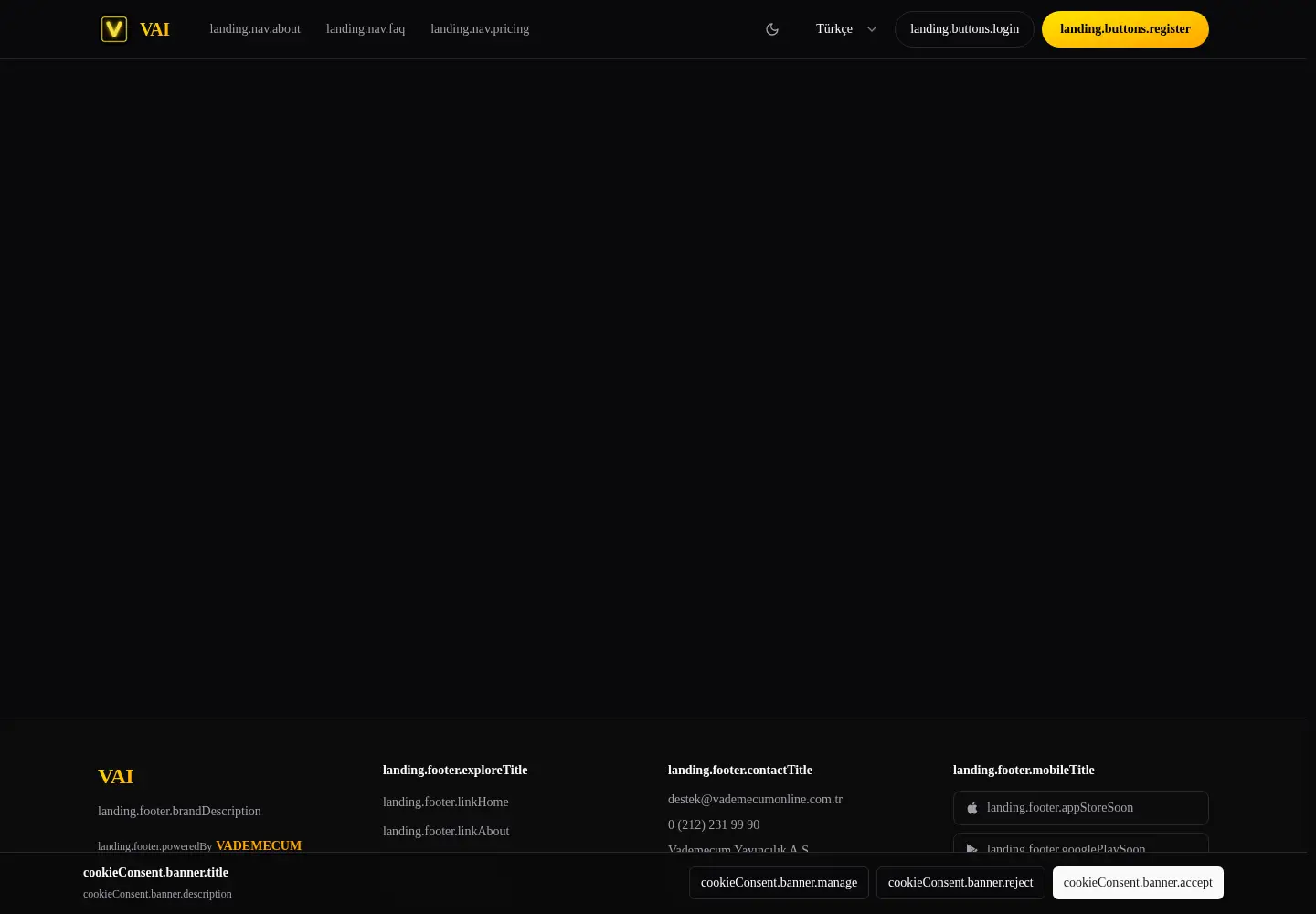This screenshot has height=914, width=1316.
Task: Select landing.footer.exploreTitle heading
Action: pos(455,771)
